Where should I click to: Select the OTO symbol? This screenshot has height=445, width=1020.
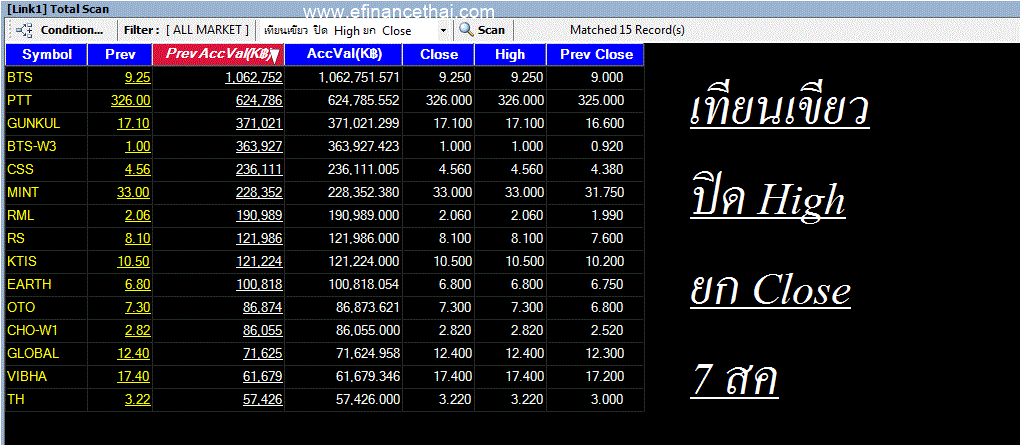(x=20, y=307)
